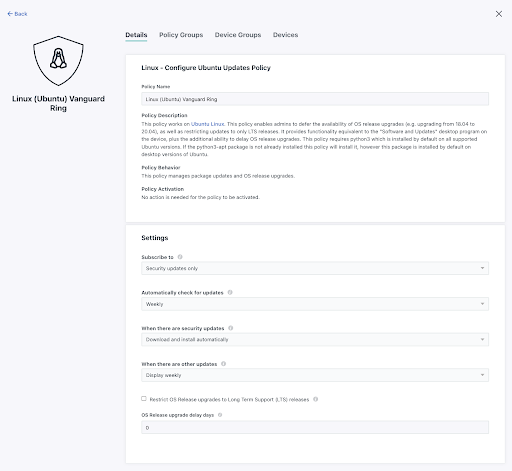This screenshot has height=471, width=512.
Task: Edit OS Release upgrade delay days field
Action: point(315,427)
